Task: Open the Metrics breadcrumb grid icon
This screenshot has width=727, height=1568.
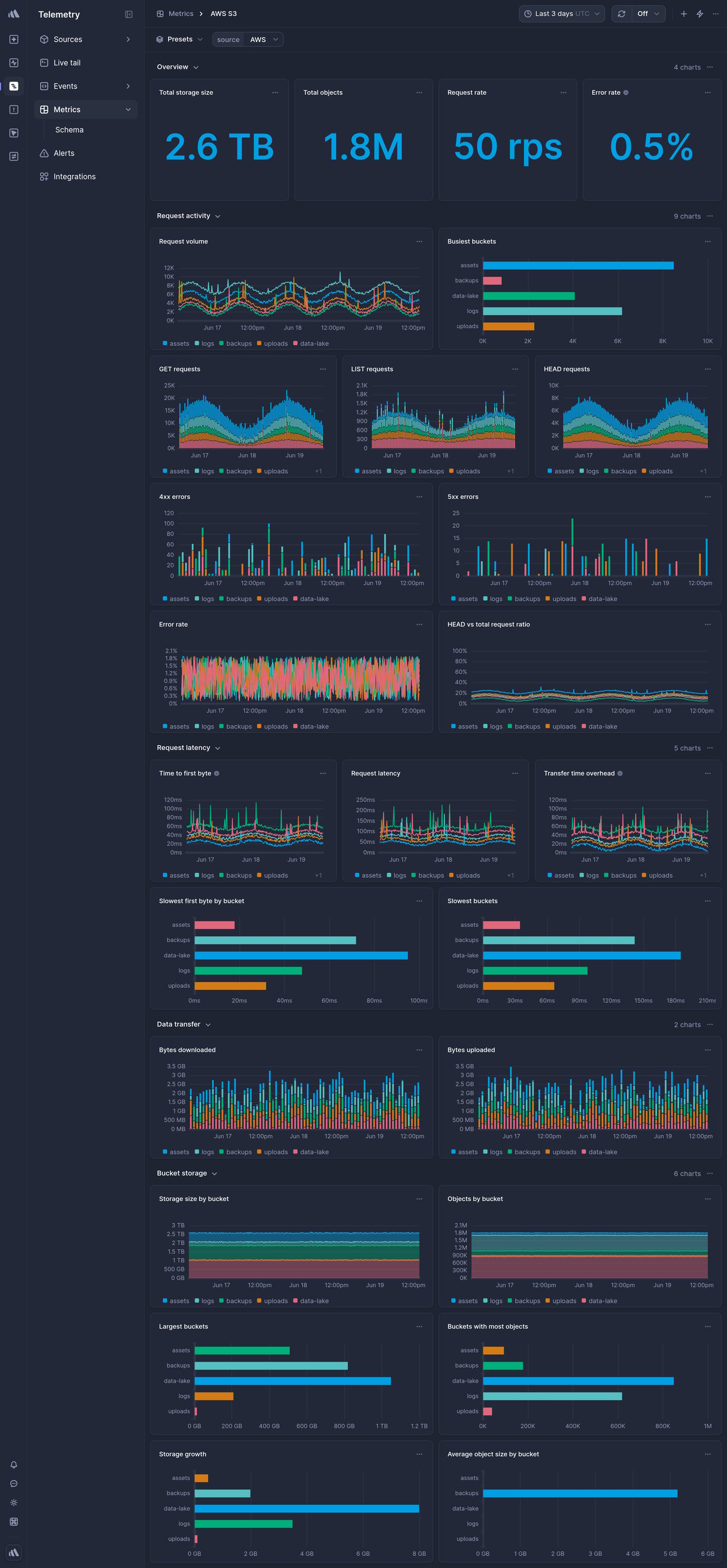Action: click(160, 14)
